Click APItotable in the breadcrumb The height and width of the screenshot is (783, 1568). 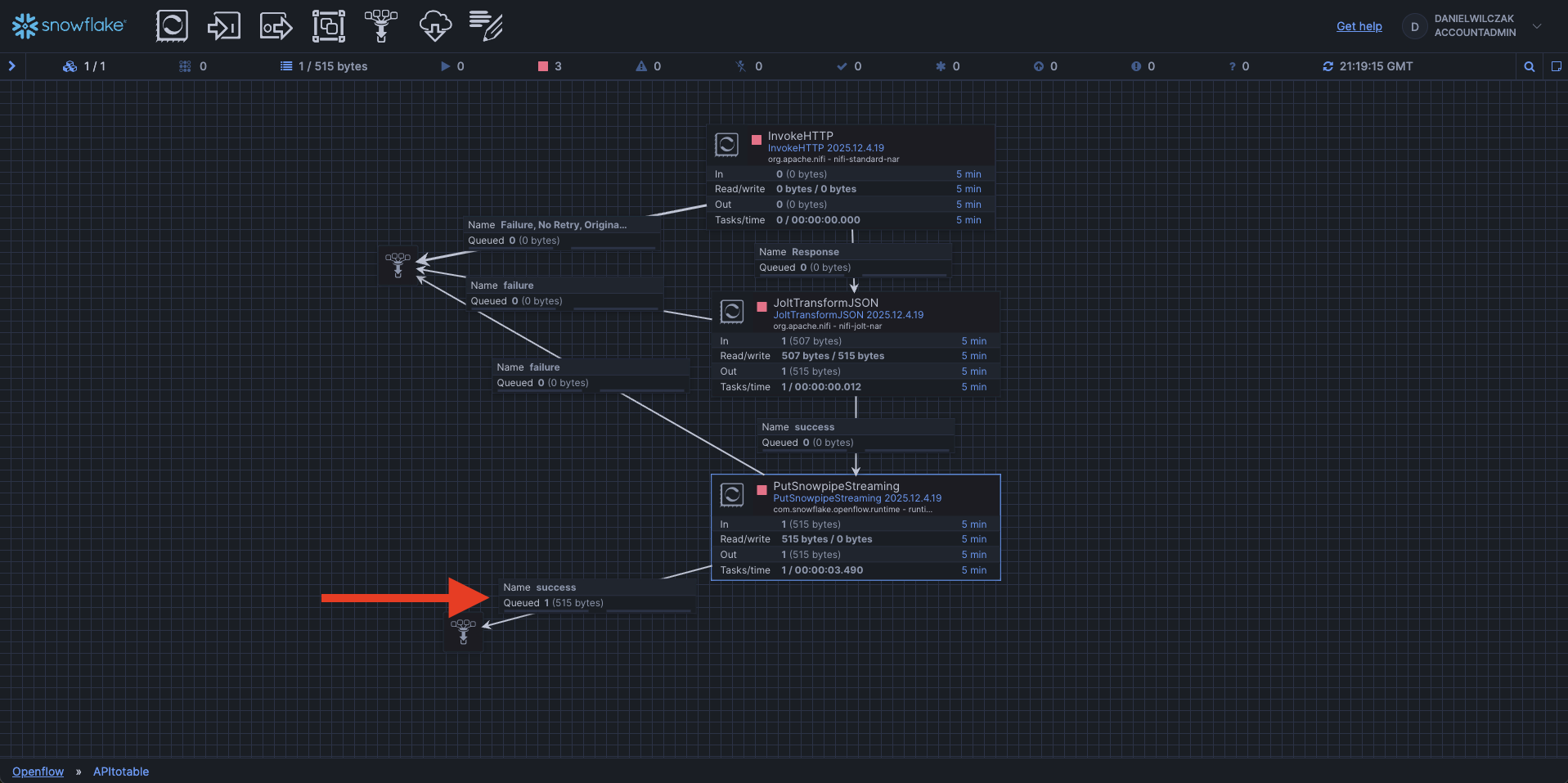pos(121,772)
